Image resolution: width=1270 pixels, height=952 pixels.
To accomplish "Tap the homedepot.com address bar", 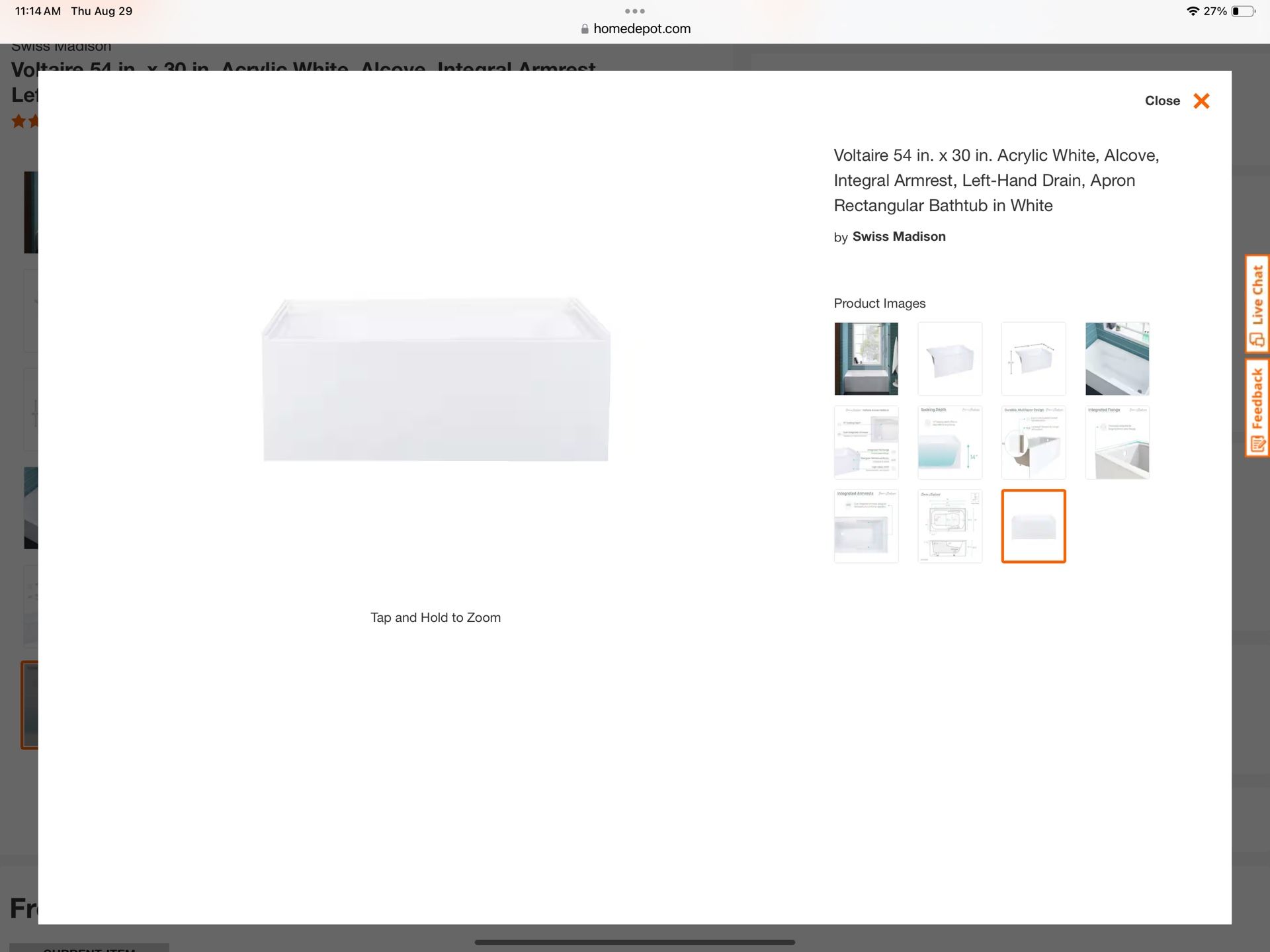I will pyautogui.click(x=635, y=28).
